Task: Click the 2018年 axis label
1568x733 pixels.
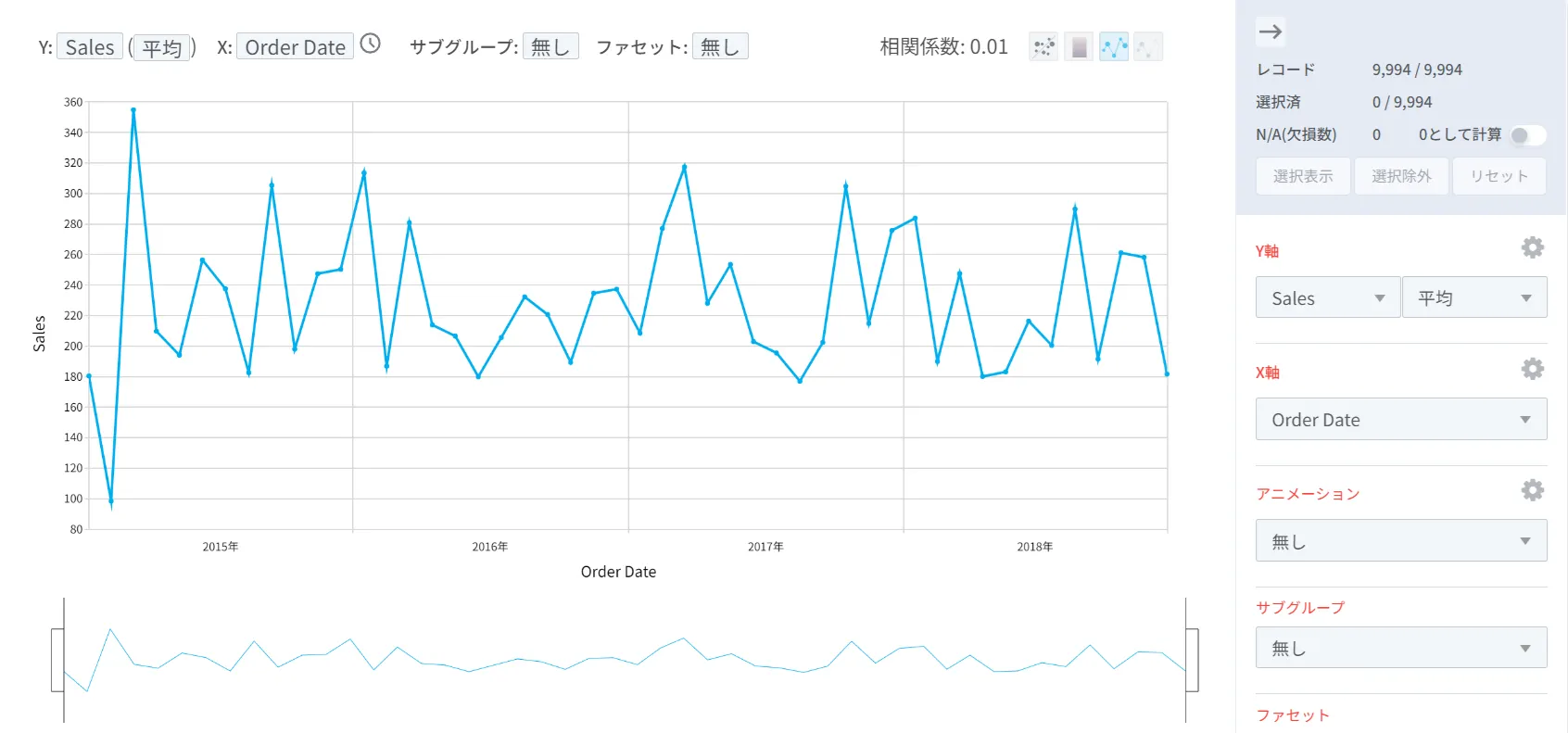Action: (x=1035, y=547)
